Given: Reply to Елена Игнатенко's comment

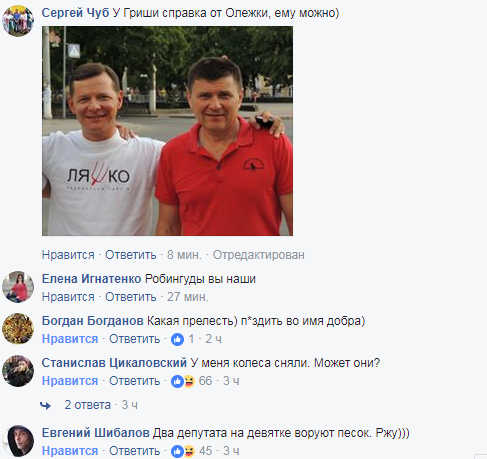Looking at the screenshot, I should point(131,297).
